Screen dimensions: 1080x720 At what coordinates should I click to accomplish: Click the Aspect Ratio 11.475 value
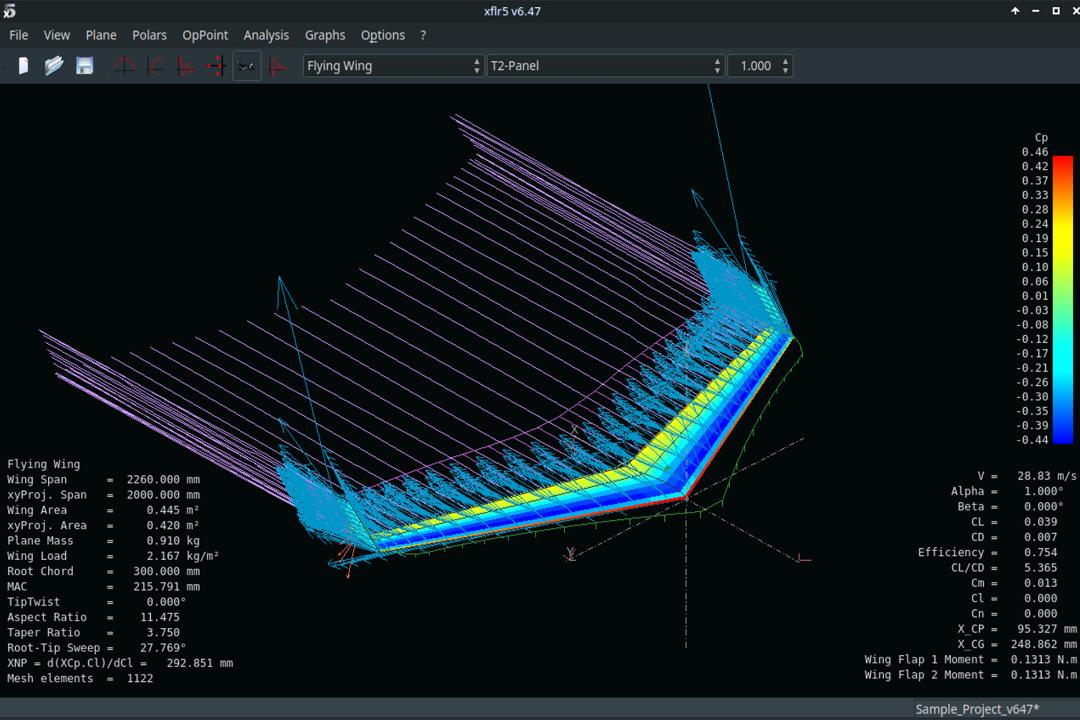pyautogui.click(x=160, y=617)
